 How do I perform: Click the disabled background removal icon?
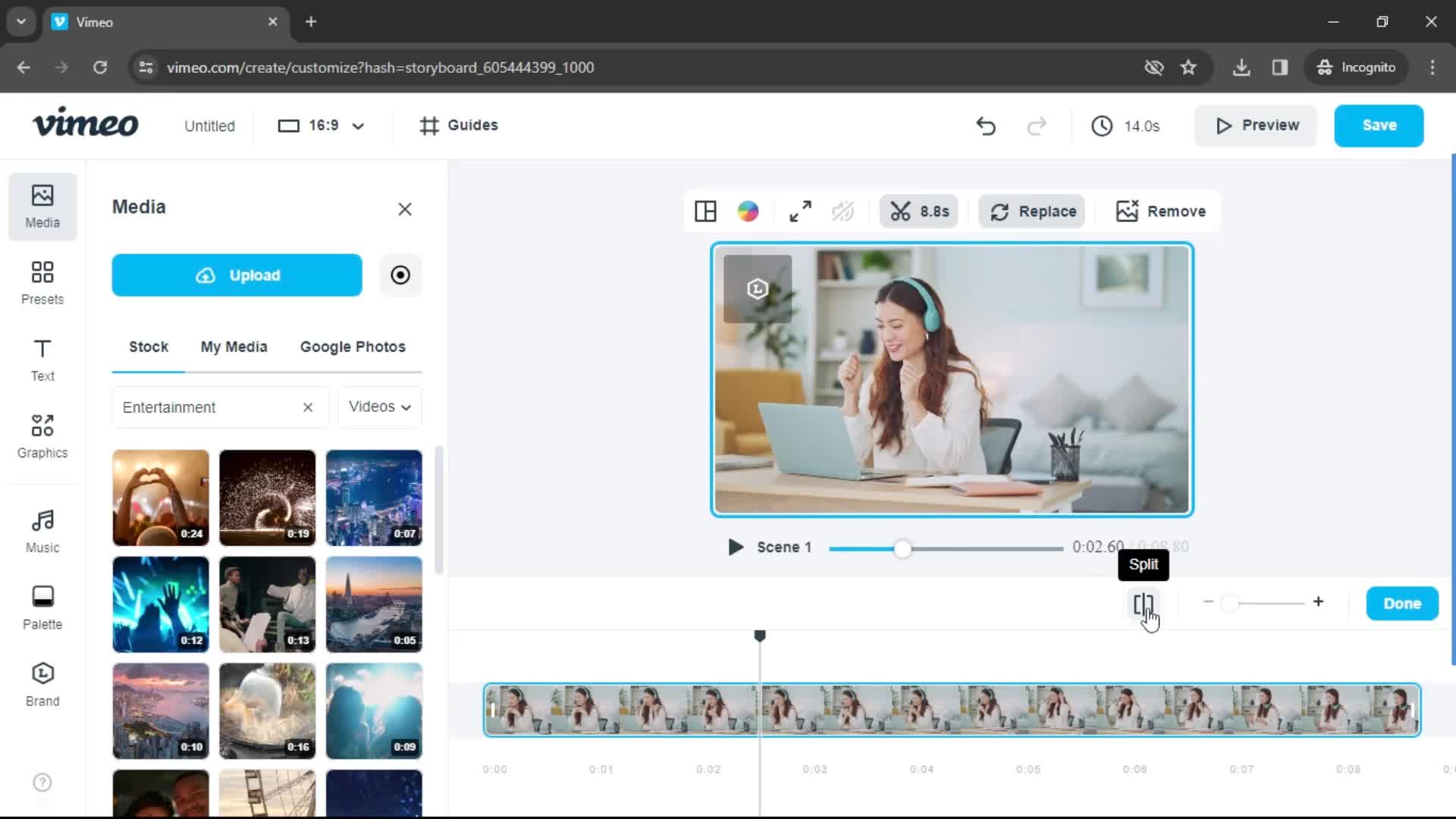point(843,212)
